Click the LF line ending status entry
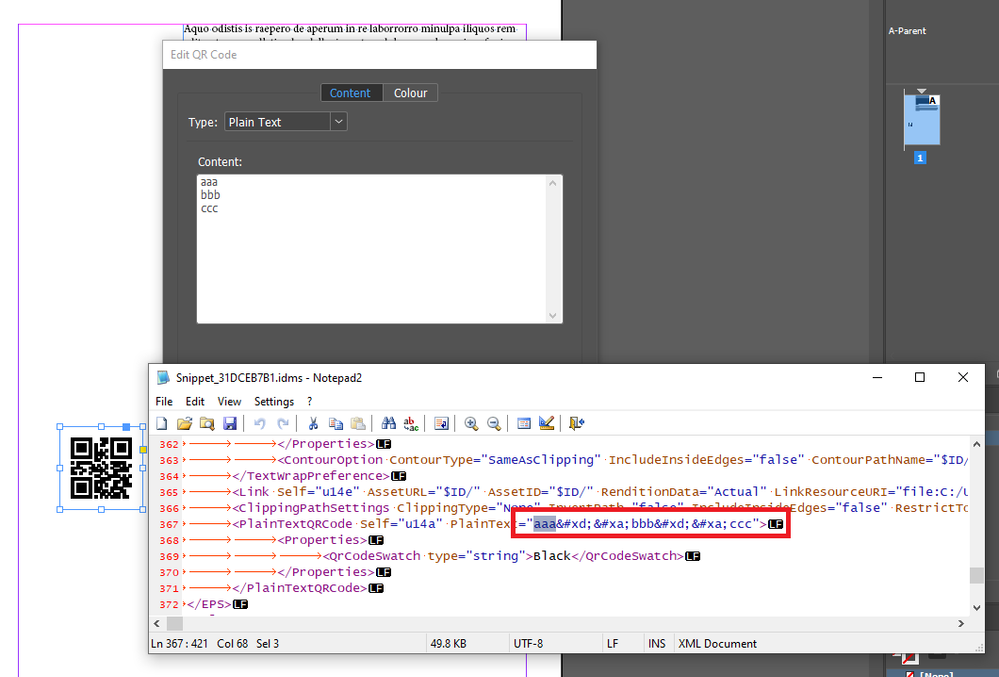This screenshot has width=999, height=677. pyautogui.click(x=612, y=643)
